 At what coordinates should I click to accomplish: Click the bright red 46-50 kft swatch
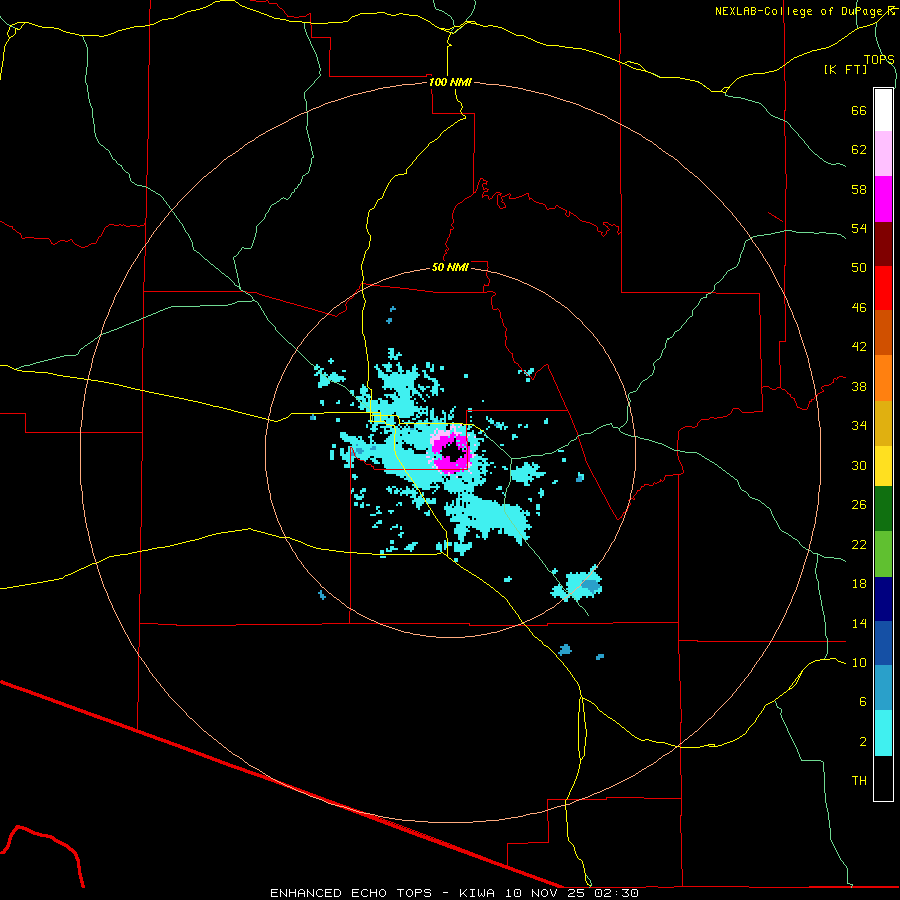click(883, 288)
